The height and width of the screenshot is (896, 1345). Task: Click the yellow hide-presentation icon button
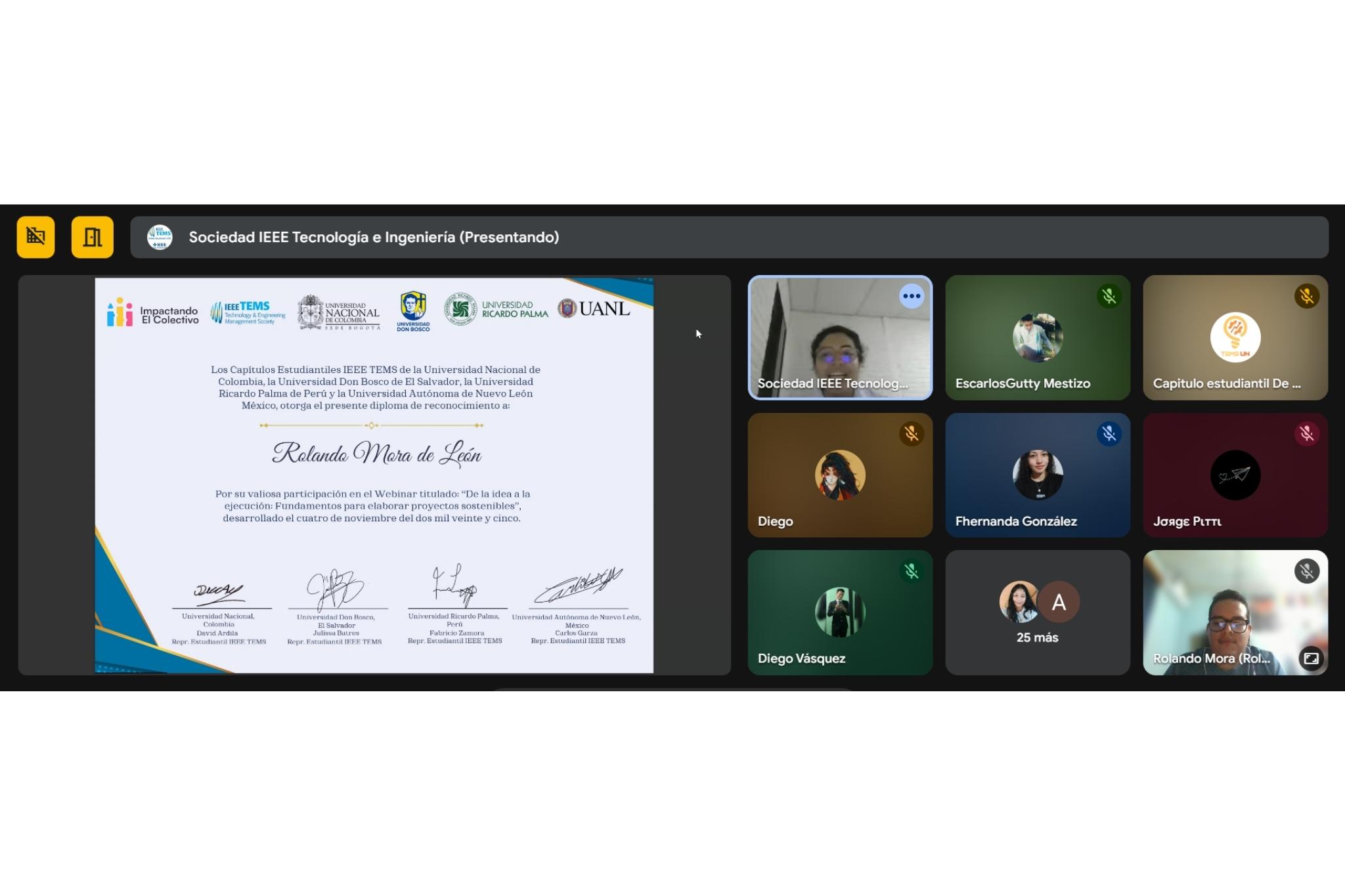pyautogui.click(x=35, y=237)
